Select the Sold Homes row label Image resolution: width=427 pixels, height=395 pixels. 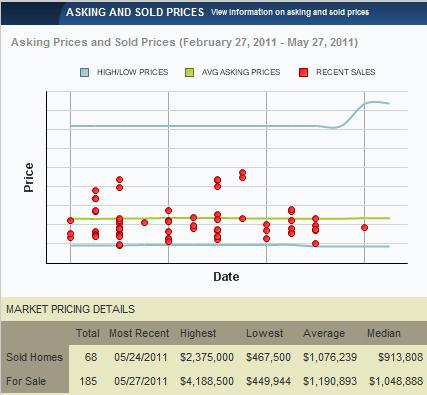[34, 357]
